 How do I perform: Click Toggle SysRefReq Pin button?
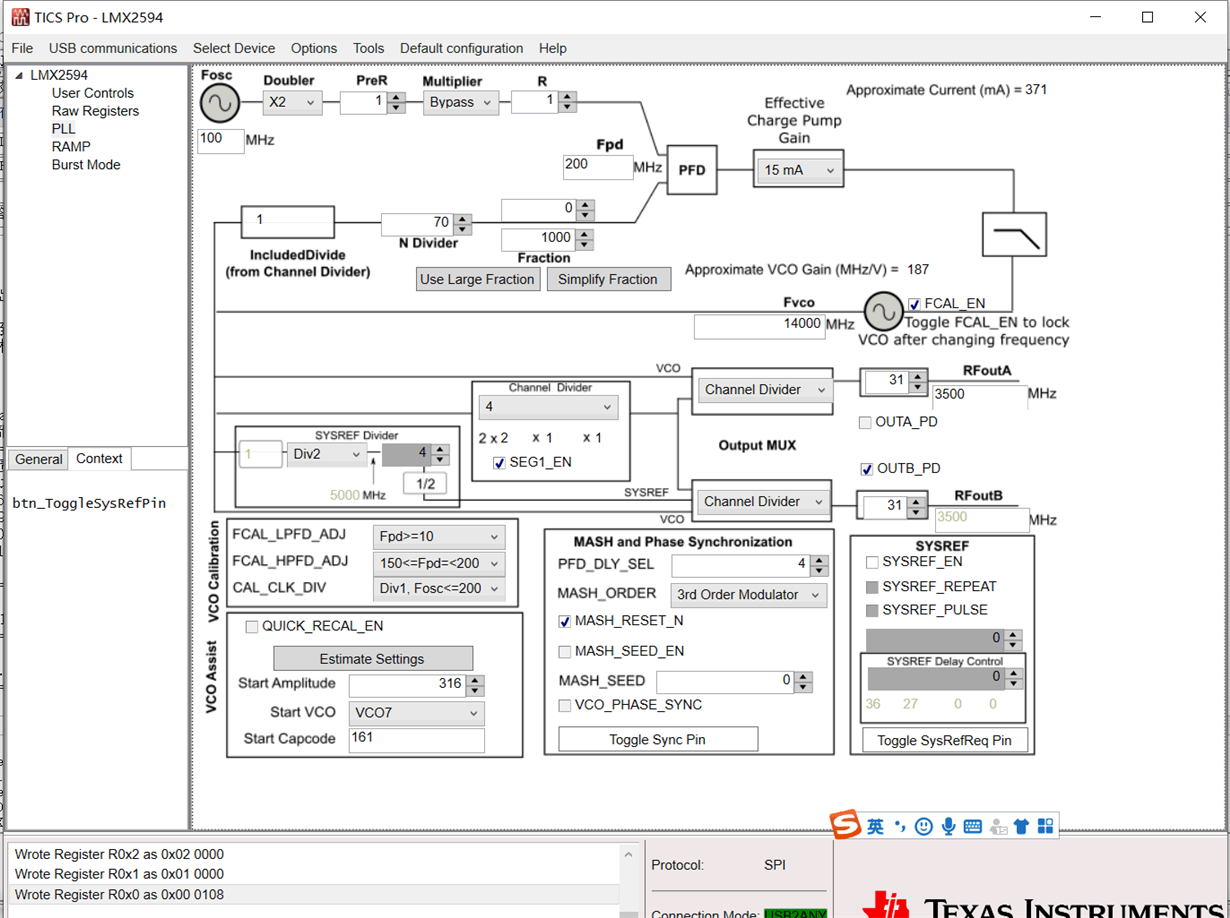(x=945, y=741)
